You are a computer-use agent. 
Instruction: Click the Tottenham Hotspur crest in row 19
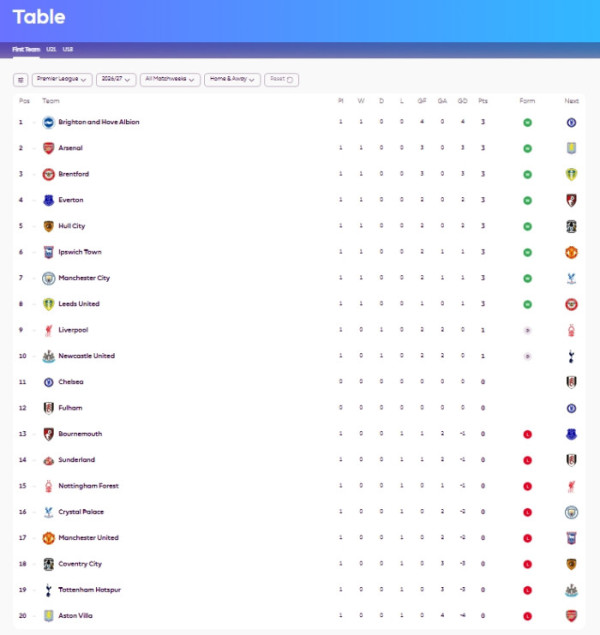49,590
